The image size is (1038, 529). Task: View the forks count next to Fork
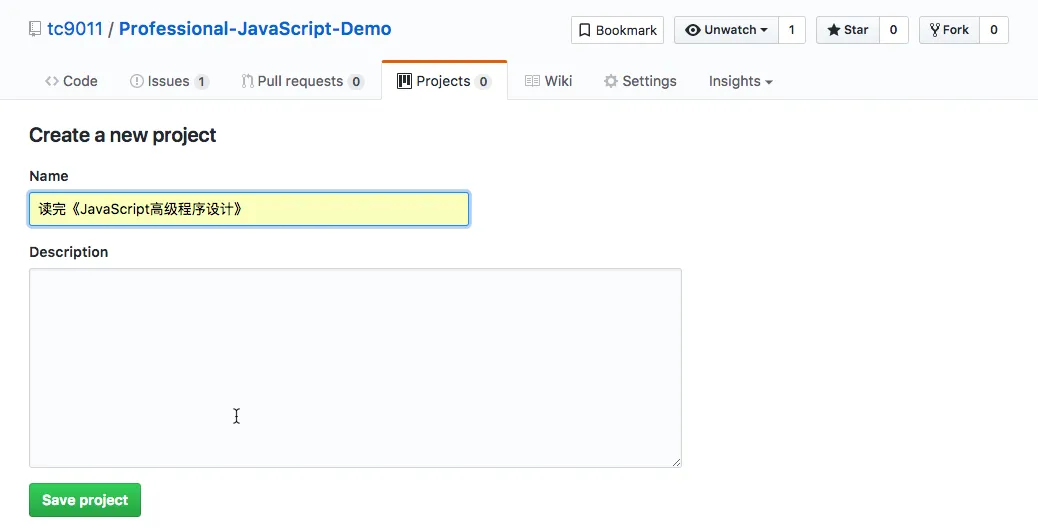993,30
